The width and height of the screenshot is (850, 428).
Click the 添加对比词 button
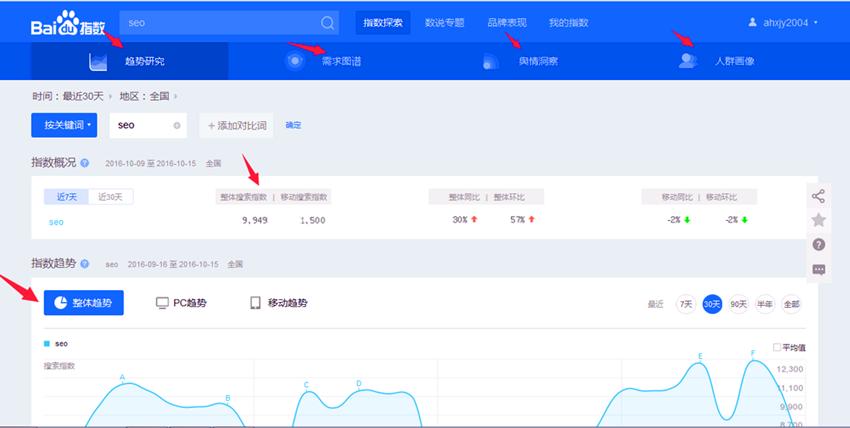click(237, 125)
